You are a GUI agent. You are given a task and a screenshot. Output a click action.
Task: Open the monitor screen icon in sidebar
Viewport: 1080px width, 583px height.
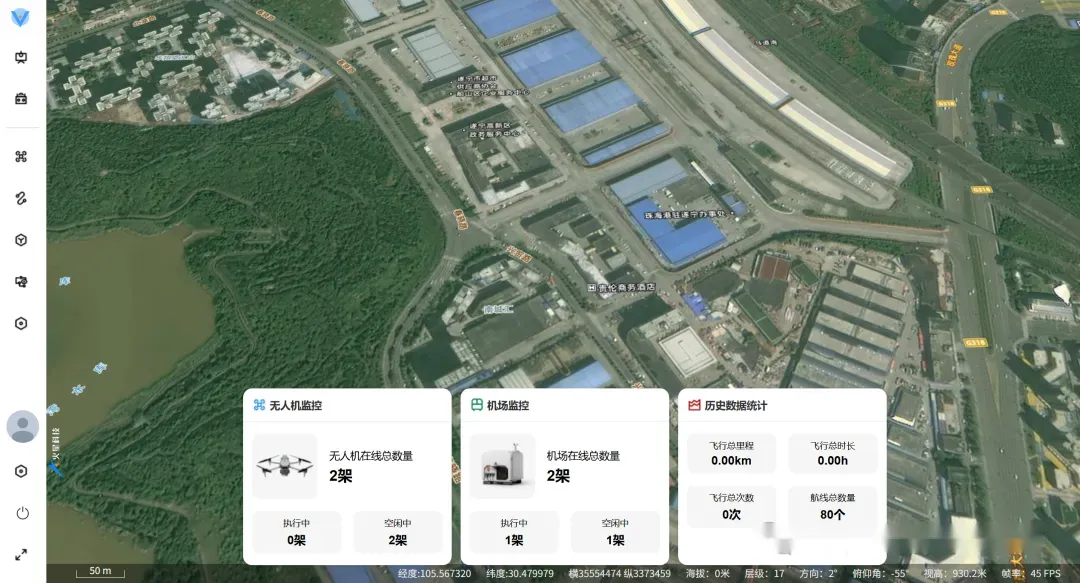coord(21,57)
